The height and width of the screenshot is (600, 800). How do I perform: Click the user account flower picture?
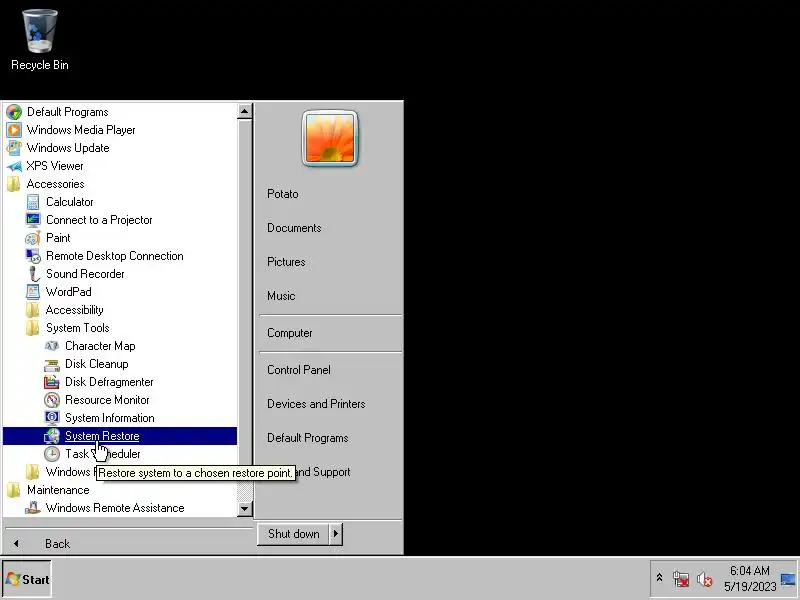click(330, 138)
